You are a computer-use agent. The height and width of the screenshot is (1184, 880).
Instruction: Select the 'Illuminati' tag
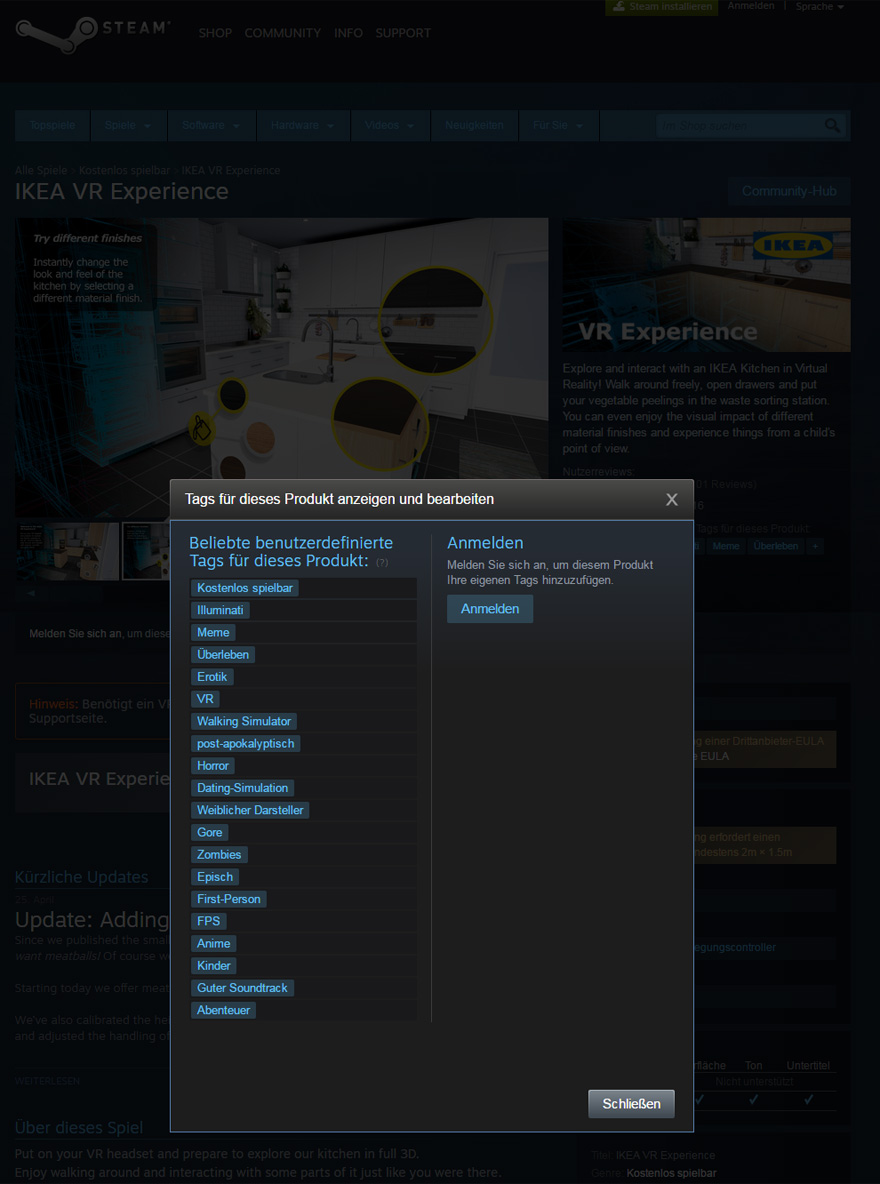[x=220, y=610]
